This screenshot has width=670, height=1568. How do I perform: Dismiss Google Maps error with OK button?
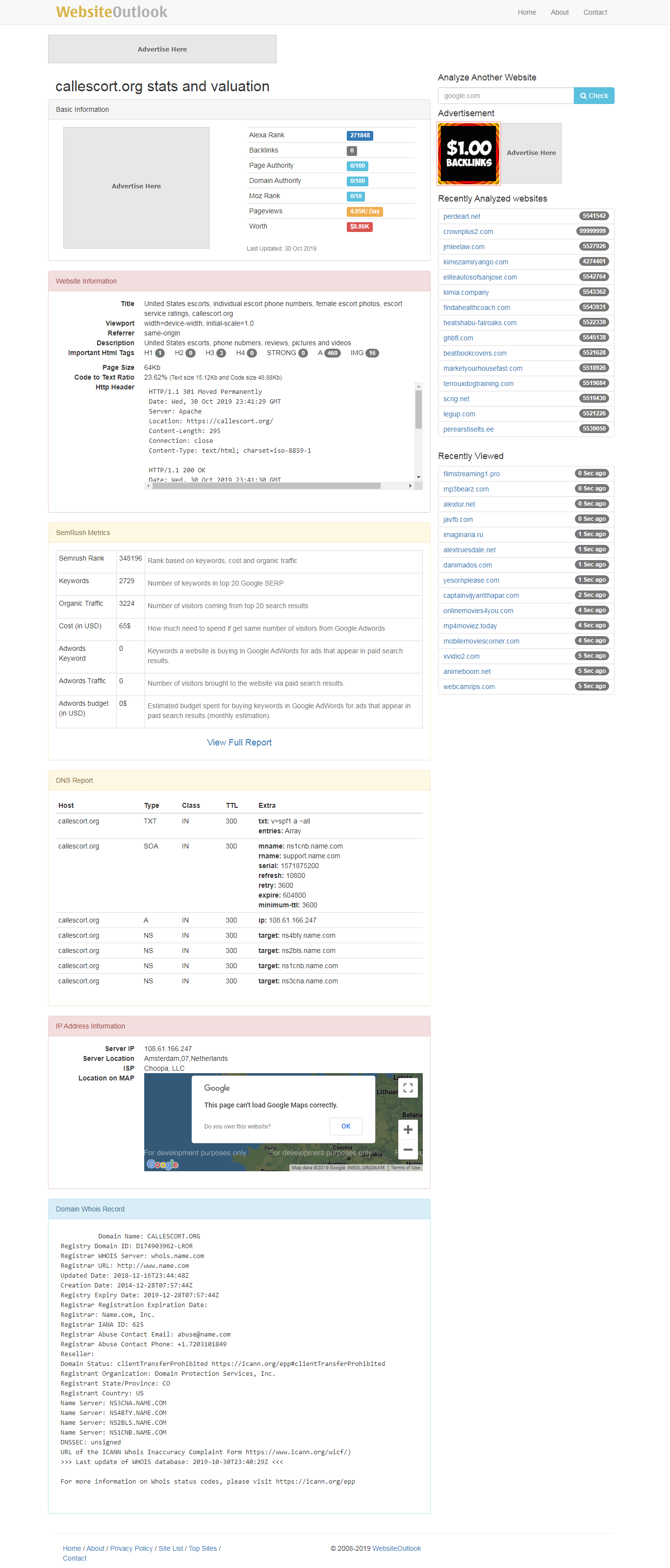tap(346, 1126)
